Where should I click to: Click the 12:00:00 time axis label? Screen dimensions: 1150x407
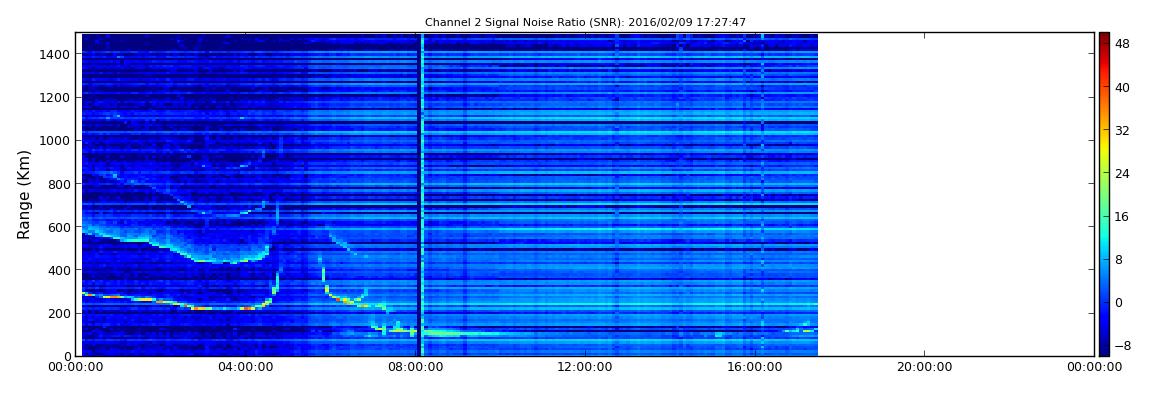[584, 369]
